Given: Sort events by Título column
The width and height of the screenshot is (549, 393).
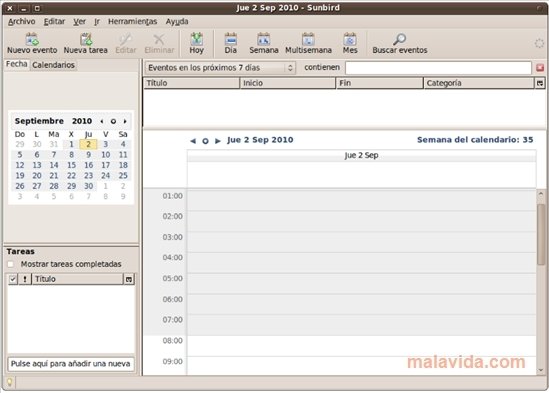Looking at the screenshot, I should [192, 83].
